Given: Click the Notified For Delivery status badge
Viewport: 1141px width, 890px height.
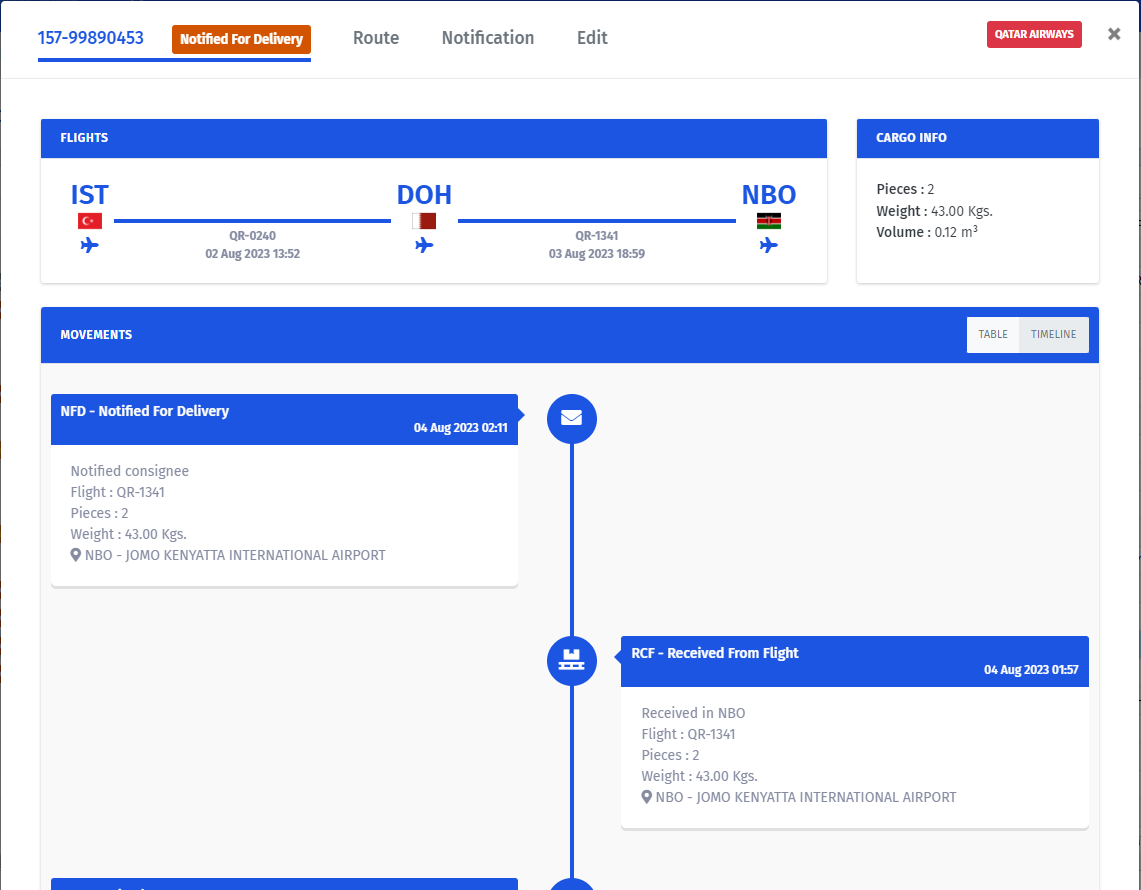Looking at the screenshot, I should point(241,39).
